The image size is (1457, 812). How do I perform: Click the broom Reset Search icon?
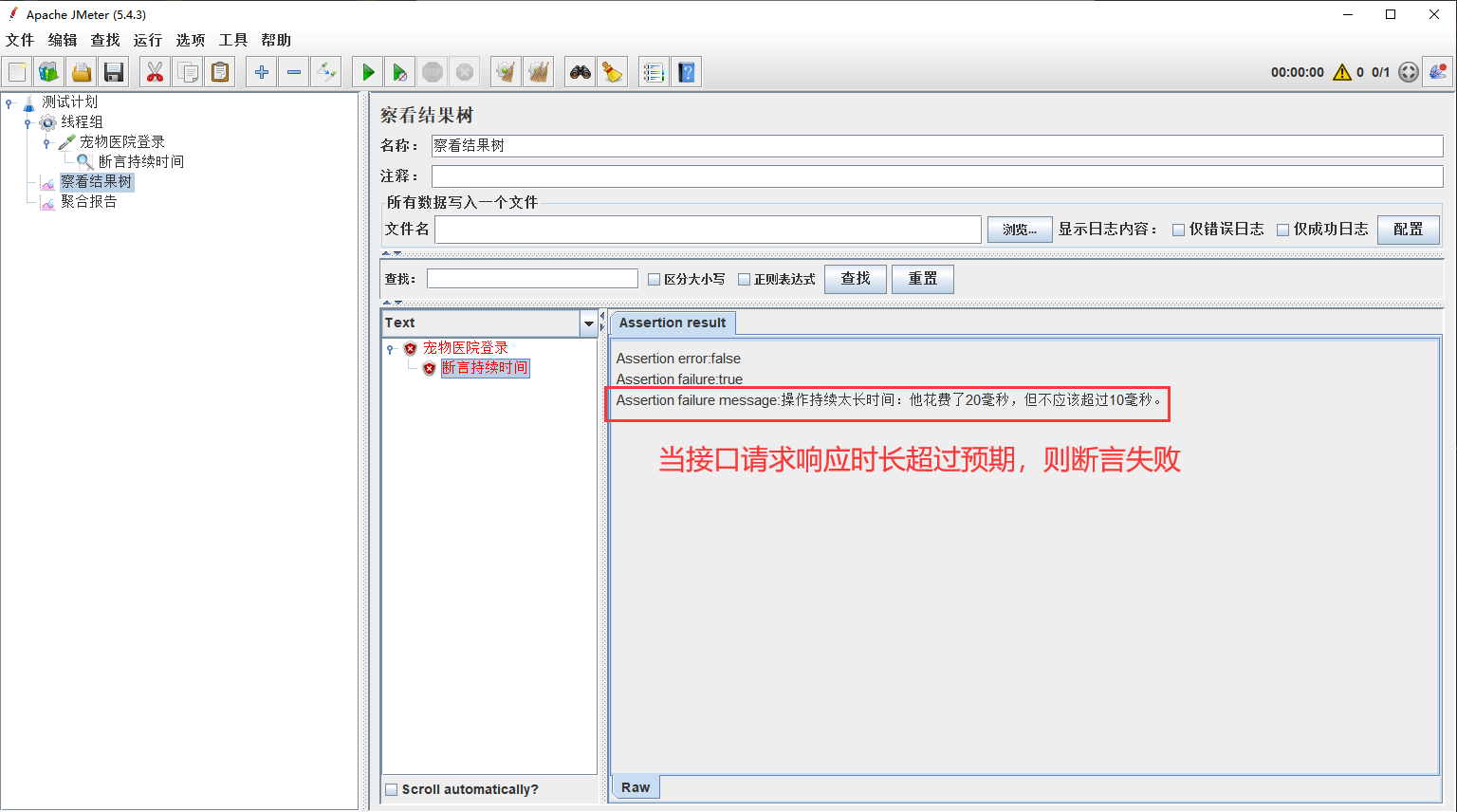(613, 72)
